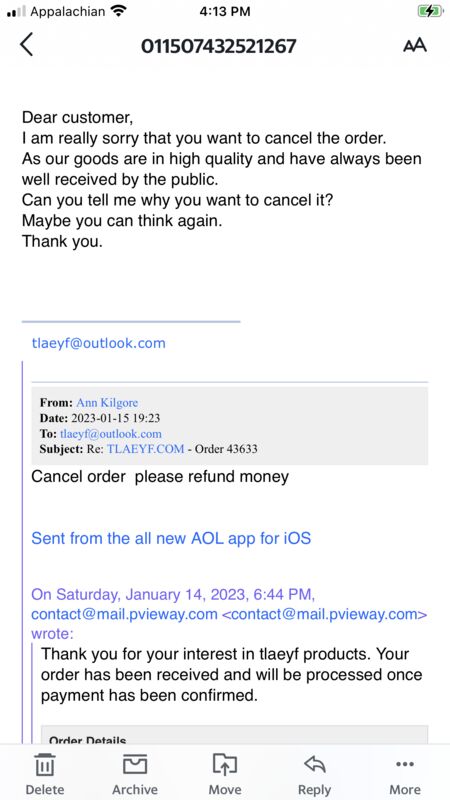
Task: Tap the Order Details box
Action: click(234, 735)
